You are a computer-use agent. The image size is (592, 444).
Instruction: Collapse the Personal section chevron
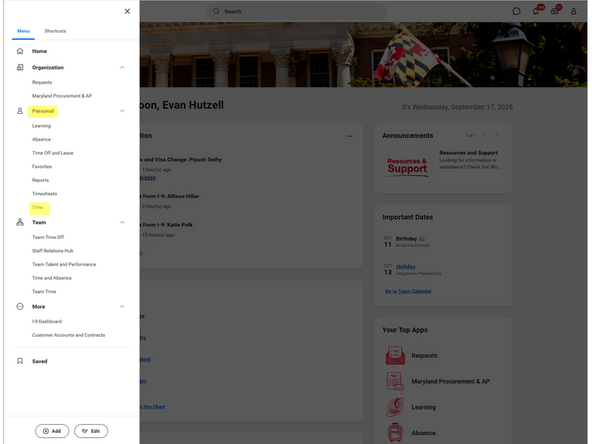[122, 111]
